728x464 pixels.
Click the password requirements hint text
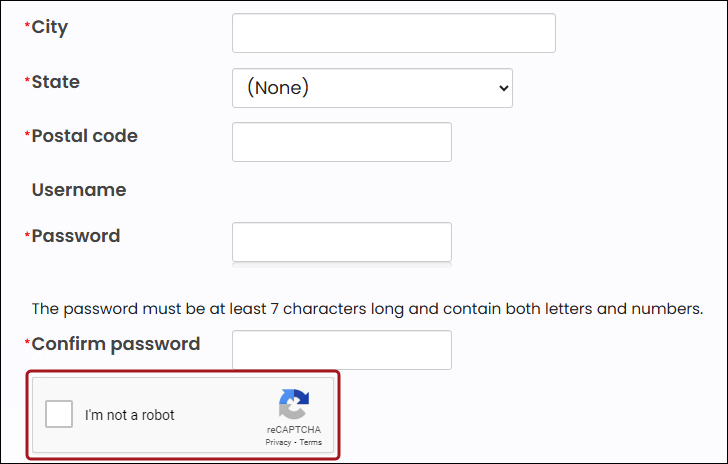[367, 309]
